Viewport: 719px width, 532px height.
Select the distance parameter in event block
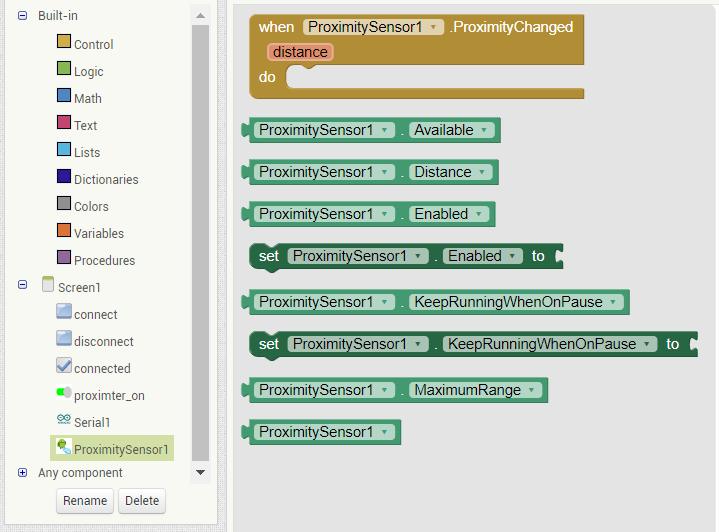pyautogui.click(x=300, y=52)
